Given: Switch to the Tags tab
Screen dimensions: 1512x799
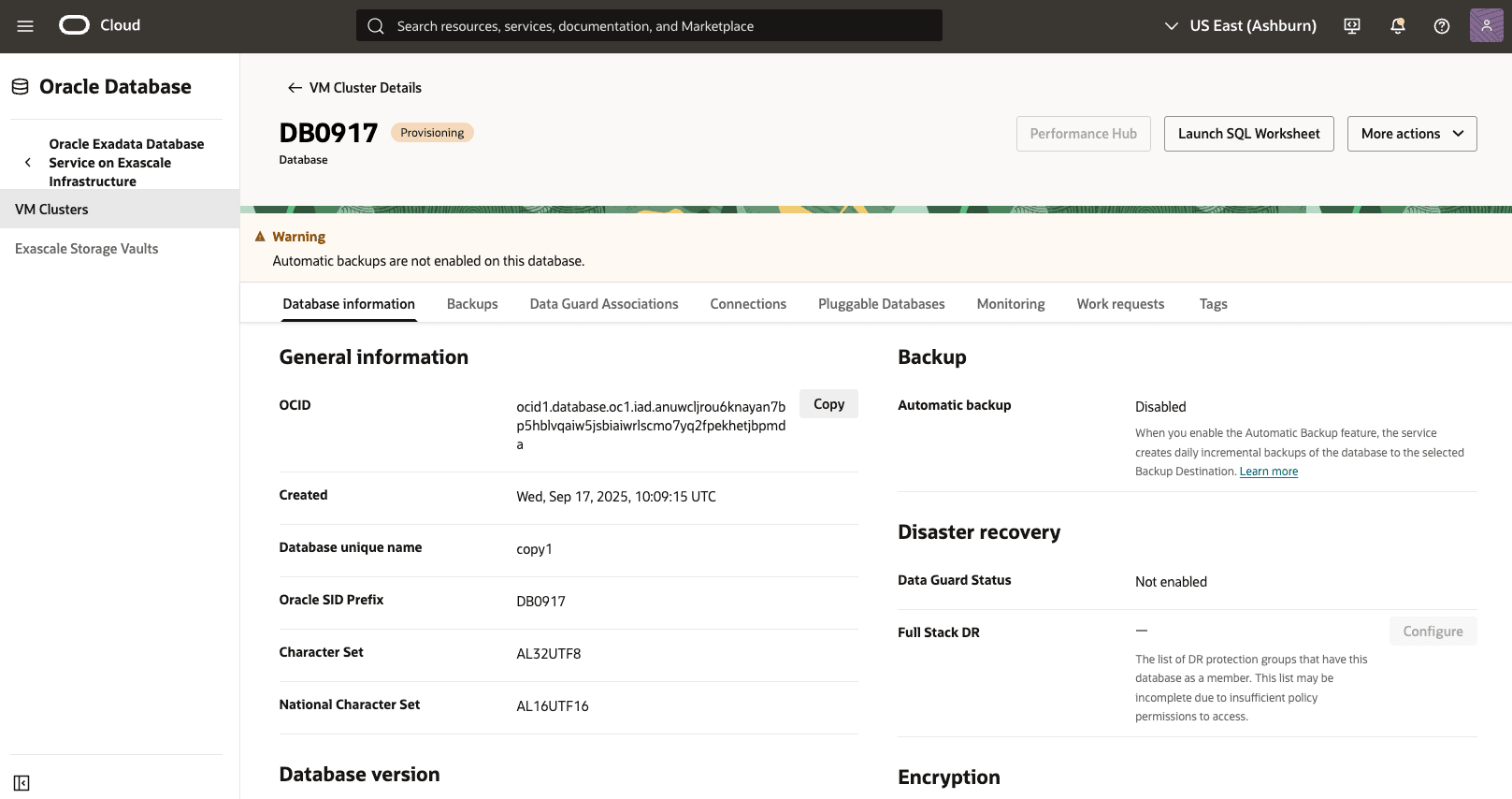Looking at the screenshot, I should point(1214,304).
